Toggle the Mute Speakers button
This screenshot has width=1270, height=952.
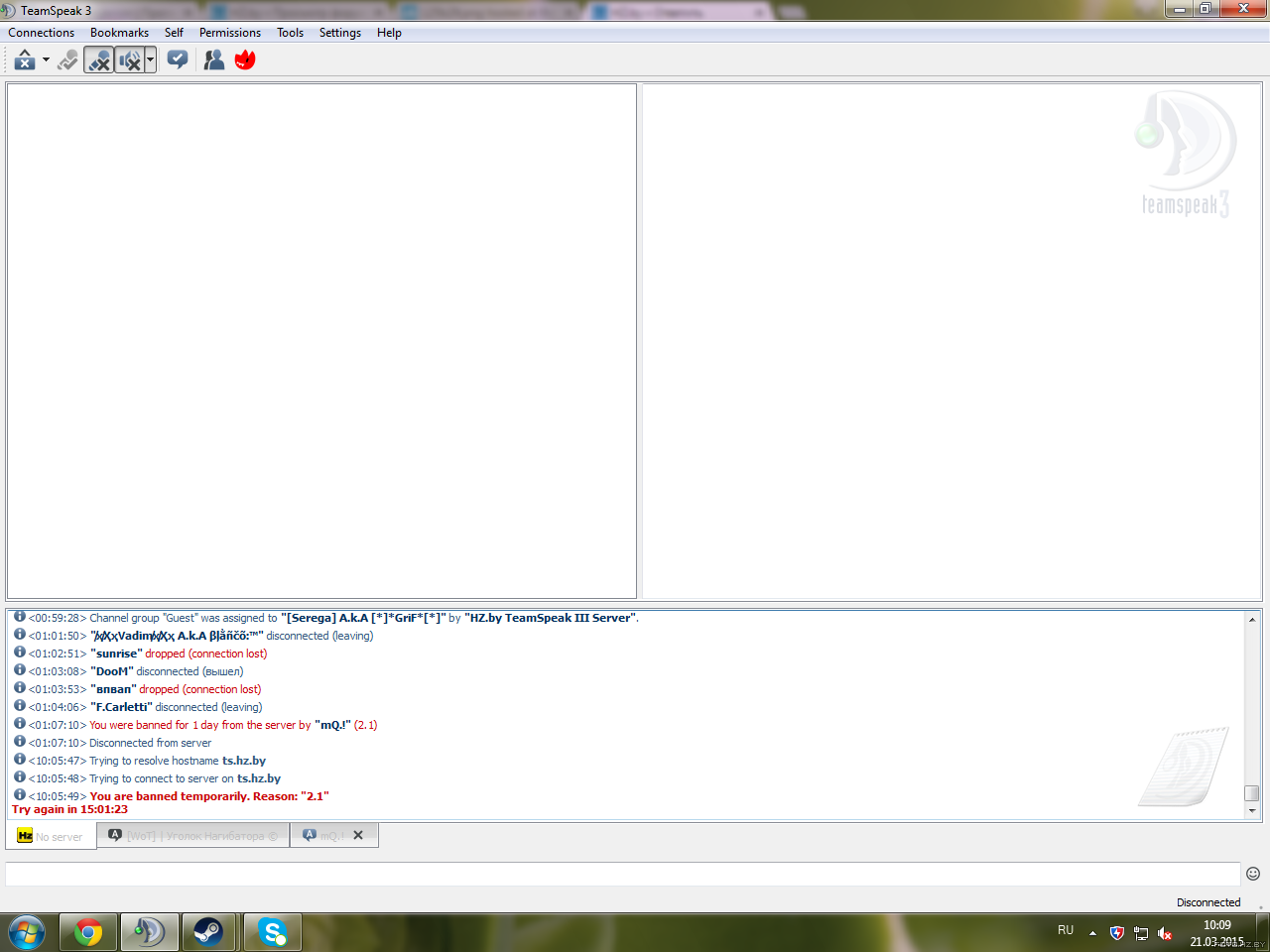pyautogui.click(x=129, y=60)
